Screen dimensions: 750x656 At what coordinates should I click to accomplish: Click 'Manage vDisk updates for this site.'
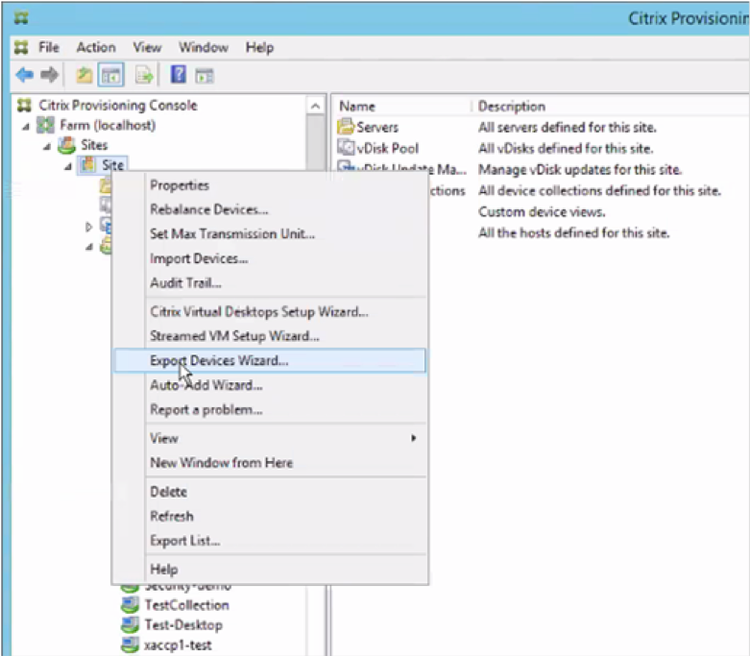pyautogui.click(x=580, y=169)
